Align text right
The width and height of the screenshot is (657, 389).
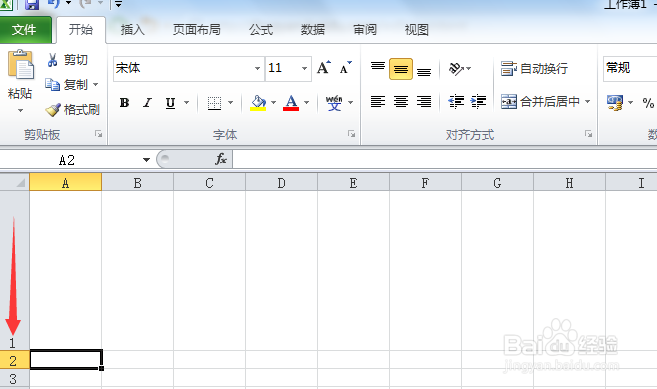tap(424, 102)
